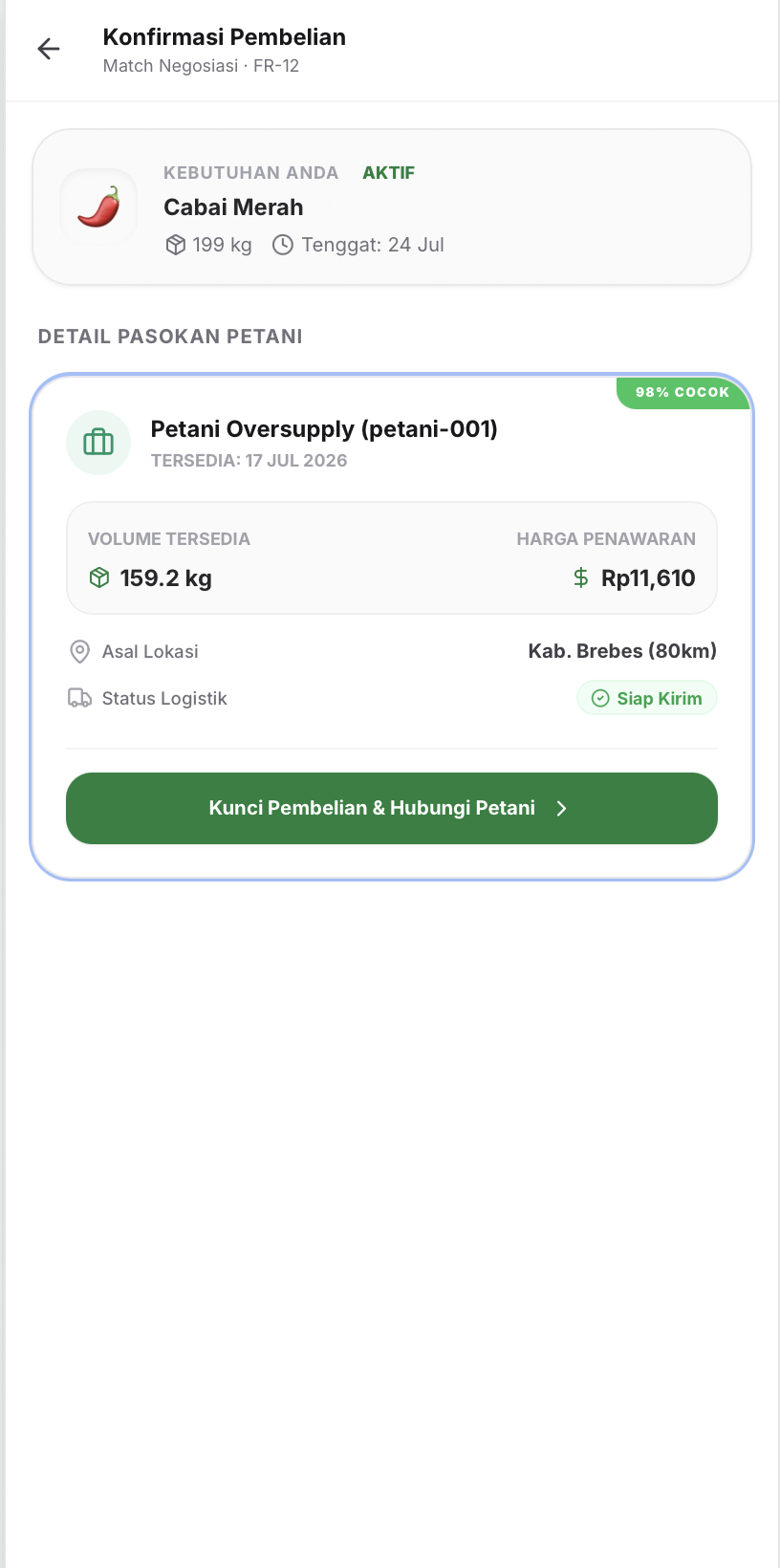Click the green box icon by 159.2 kg
The width and height of the screenshot is (780, 1568).
point(99,577)
